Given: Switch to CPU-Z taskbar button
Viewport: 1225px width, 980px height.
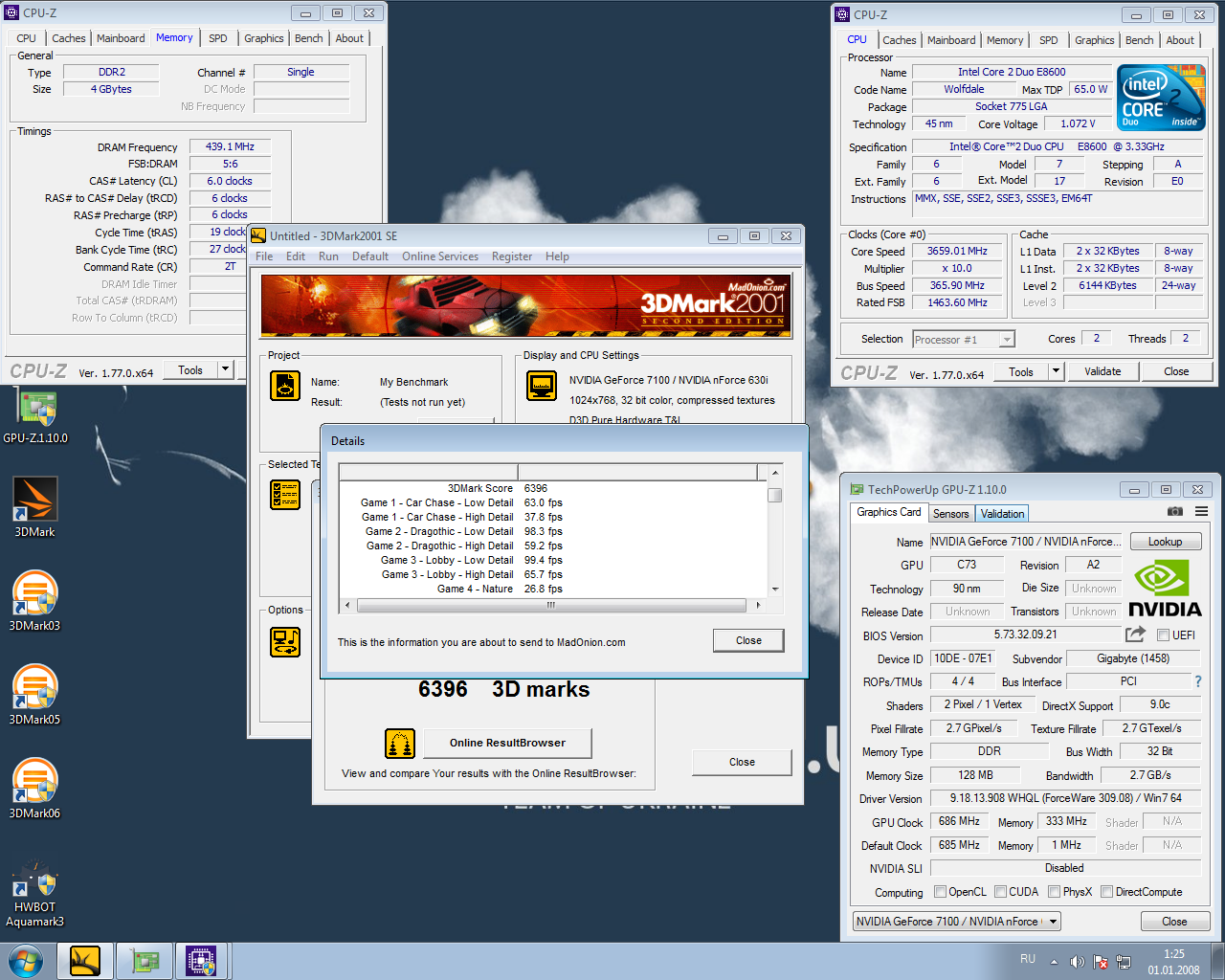Looking at the screenshot, I should click(x=201, y=961).
